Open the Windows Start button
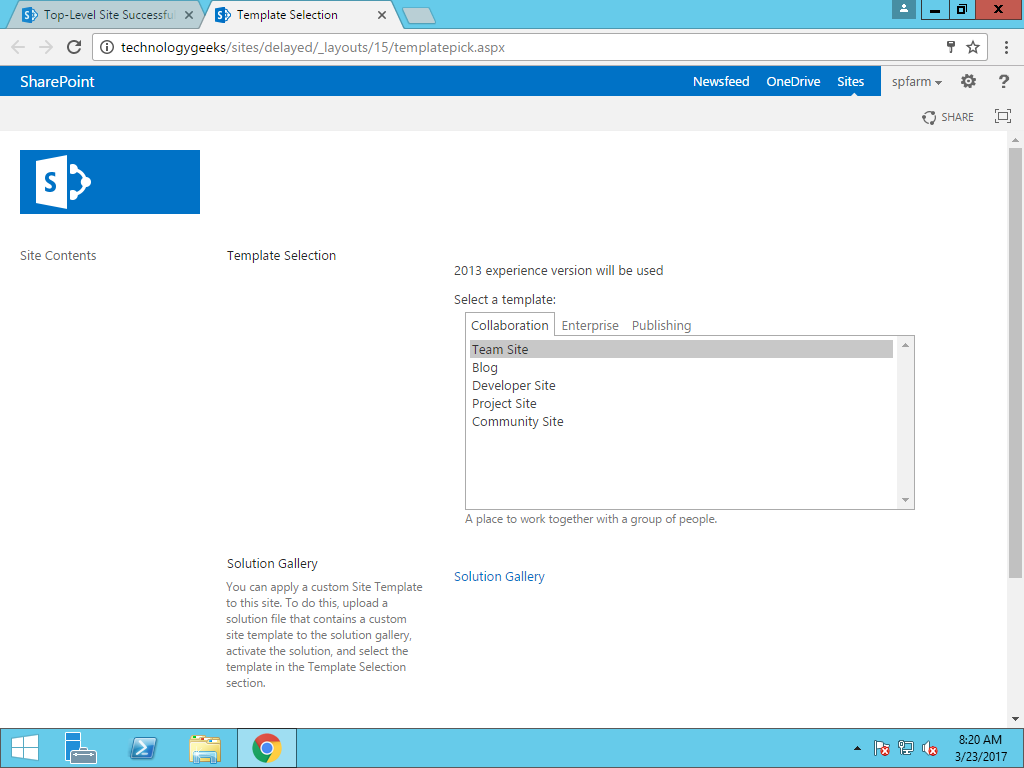This screenshot has width=1024, height=768. [25, 748]
